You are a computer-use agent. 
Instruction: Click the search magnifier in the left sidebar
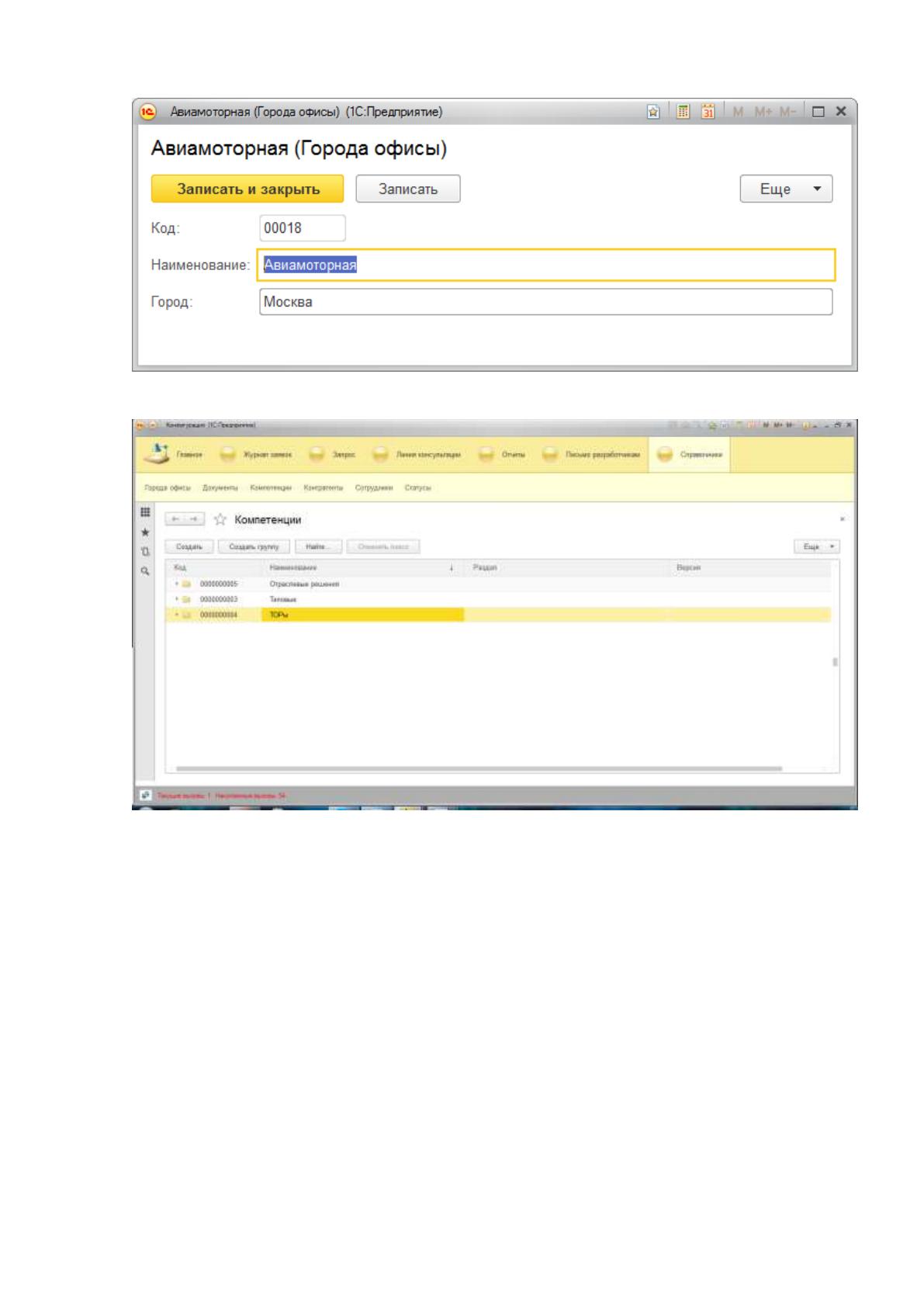coord(144,571)
